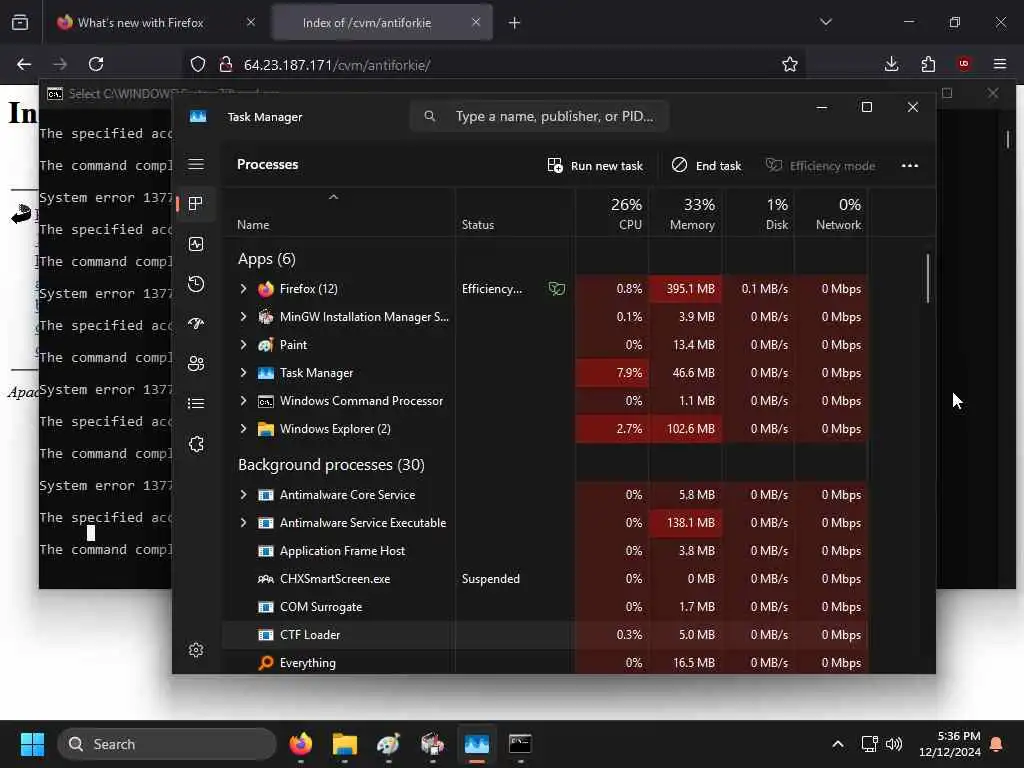Select the CTF Loader process row
The height and width of the screenshot is (768, 1024).
pyautogui.click(x=545, y=635)
